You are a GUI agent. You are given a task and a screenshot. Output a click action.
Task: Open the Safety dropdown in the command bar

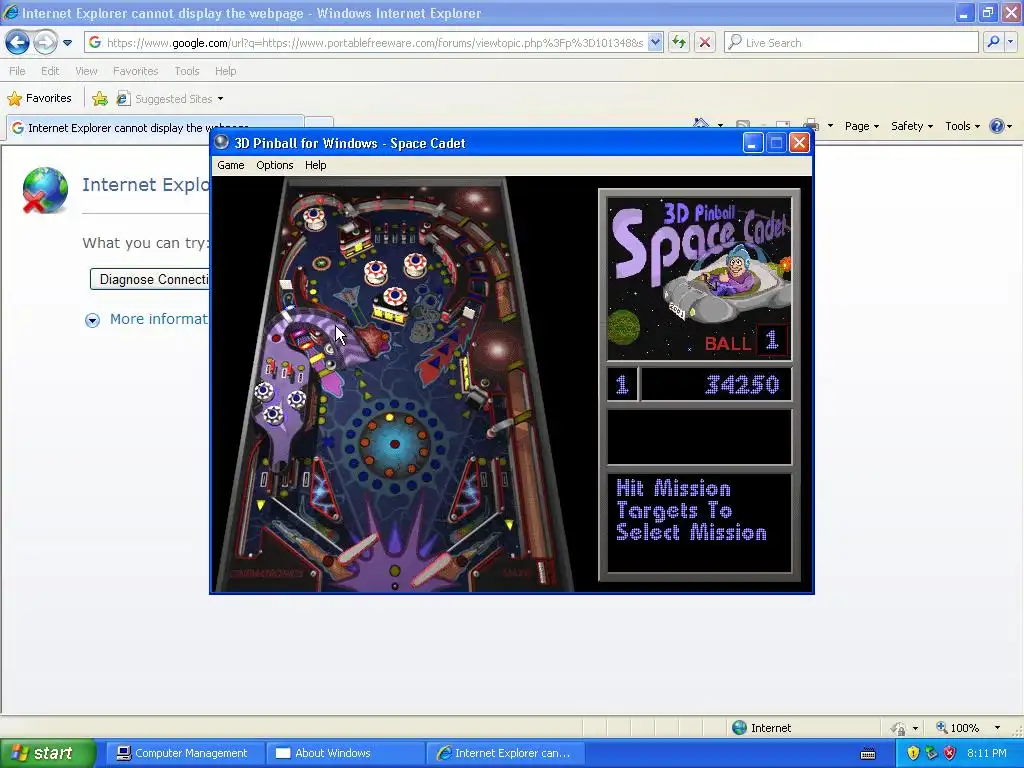pyautogui.click(x=912, y=126)
